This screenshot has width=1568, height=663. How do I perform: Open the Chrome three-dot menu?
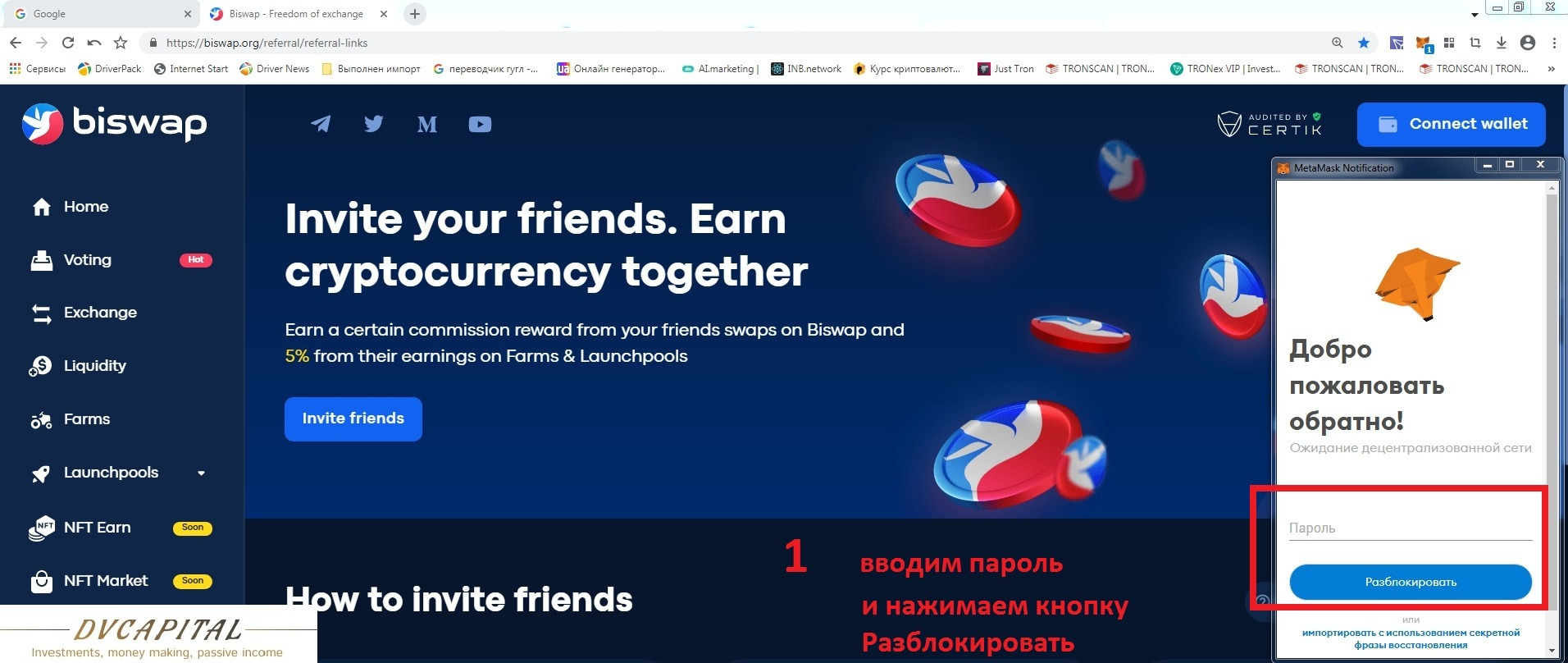click(x=1554, y=43)
